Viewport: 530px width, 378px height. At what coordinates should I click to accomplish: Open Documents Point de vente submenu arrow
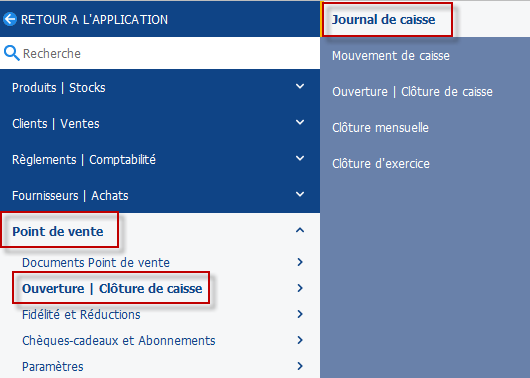pyautogui.click(x=300, y=262)
